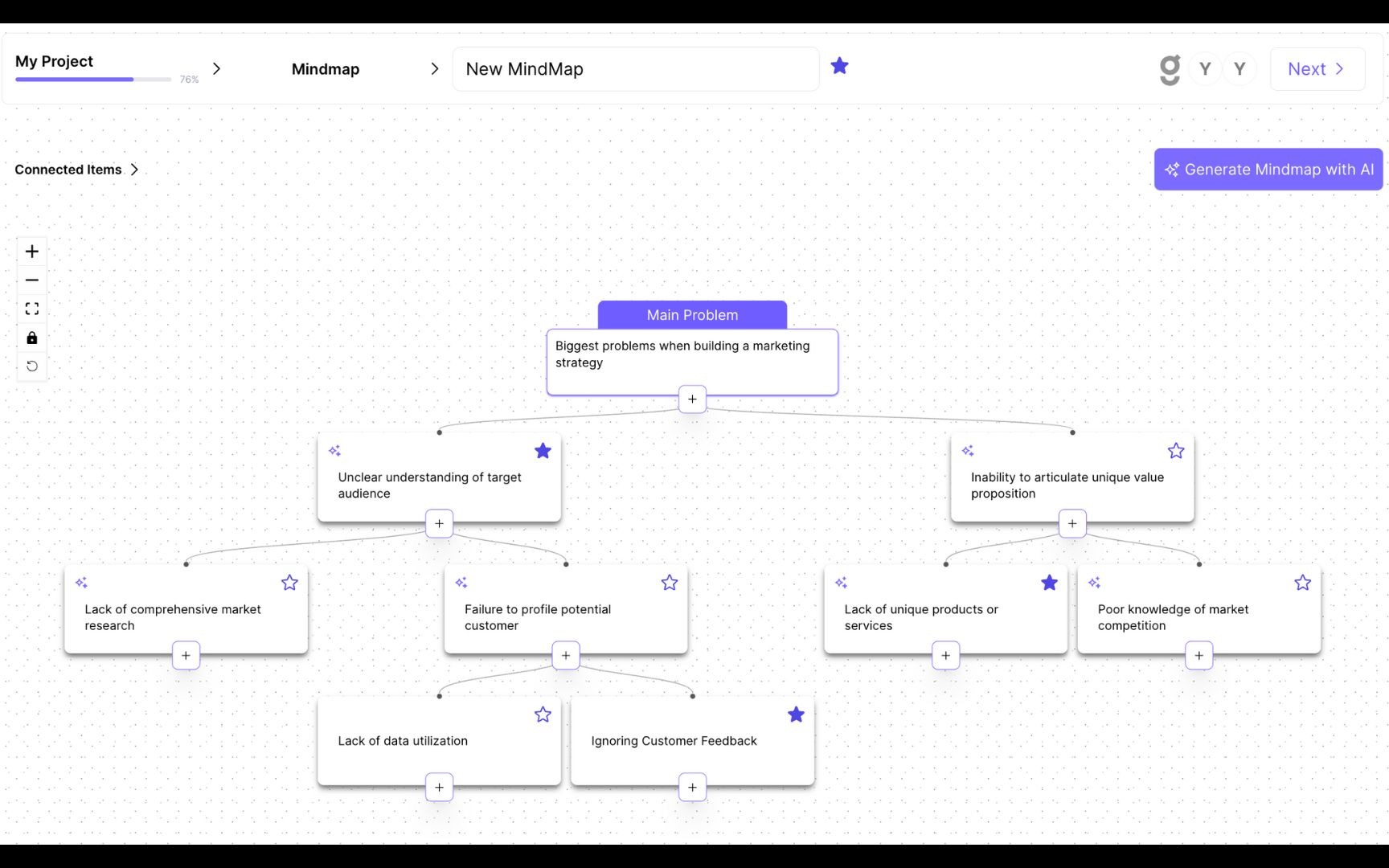Favorite the Inability to articulate value proposition node
Image resolution: width=1389 pixels, height=868 pixels.
1175,451
